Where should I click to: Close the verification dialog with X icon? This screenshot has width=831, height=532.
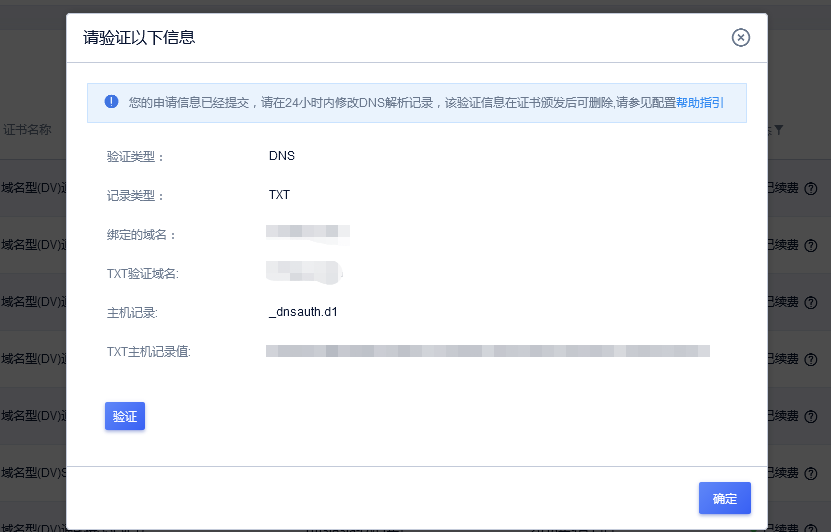click(740, 38)
